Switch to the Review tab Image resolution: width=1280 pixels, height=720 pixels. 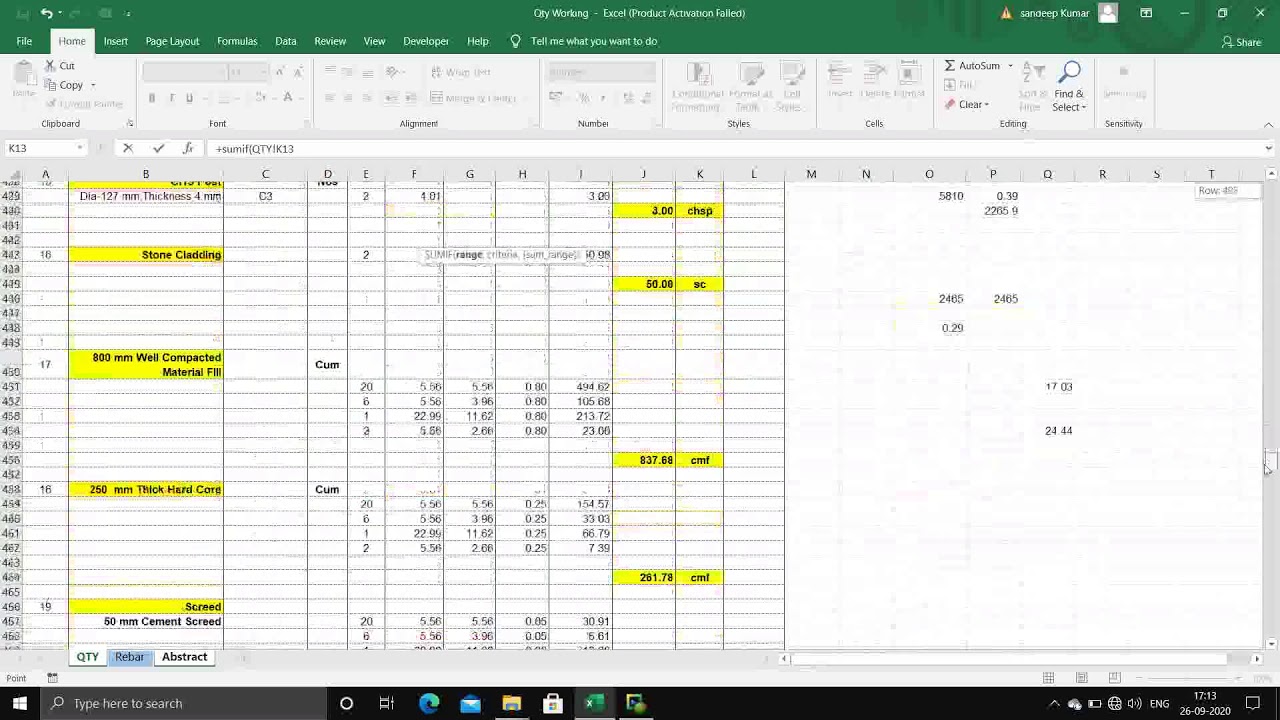[330, 41]
